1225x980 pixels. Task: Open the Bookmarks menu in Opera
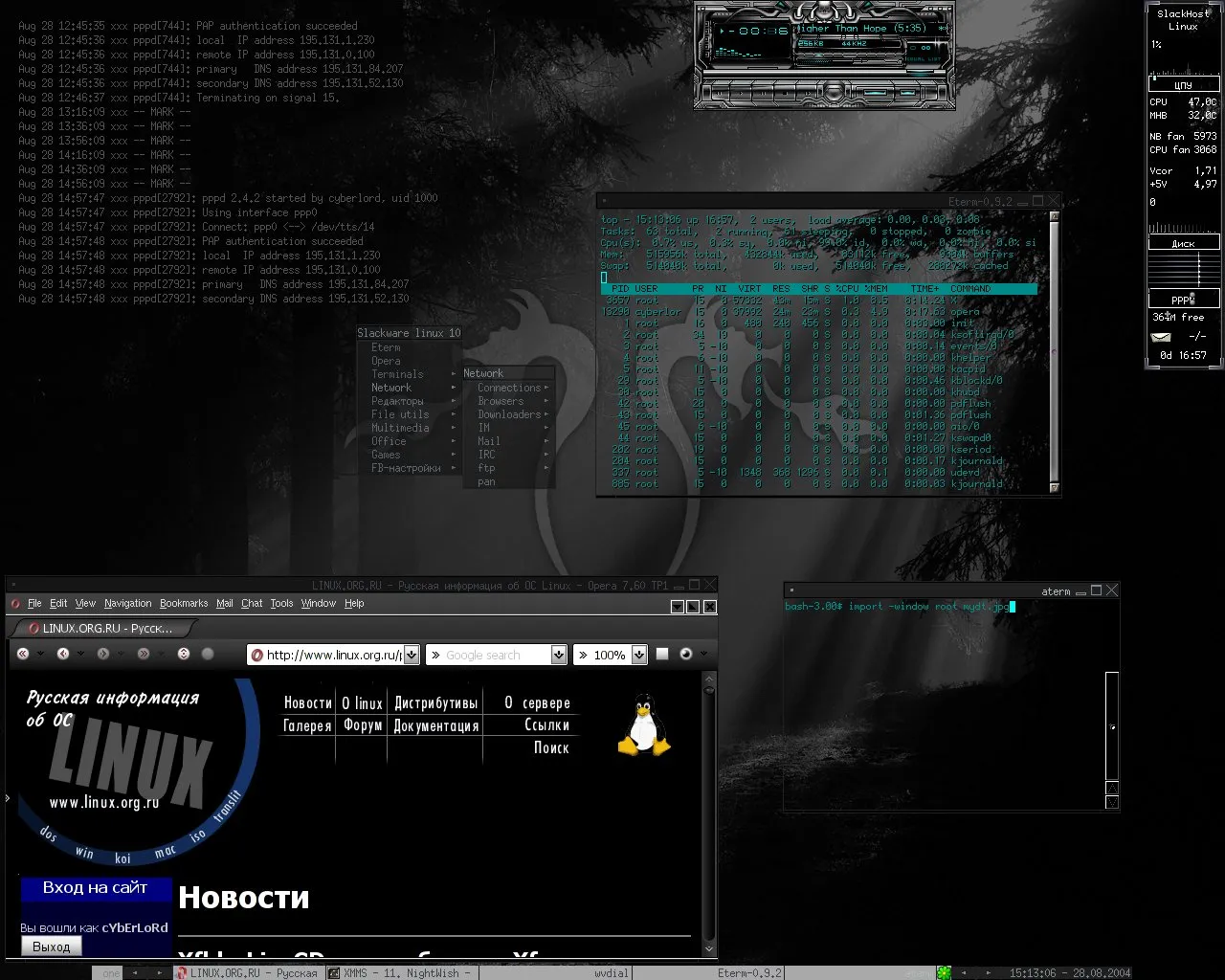coord(184,604)
